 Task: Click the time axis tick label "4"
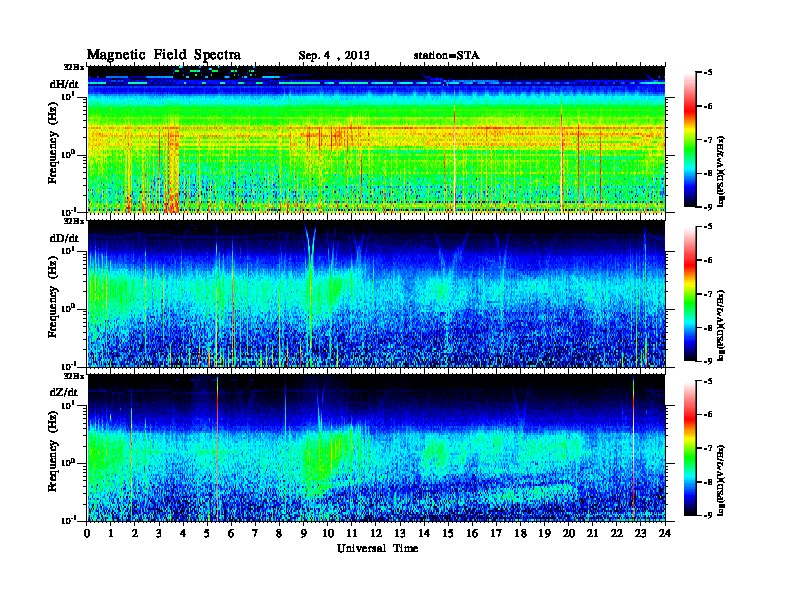coord(183,534)
